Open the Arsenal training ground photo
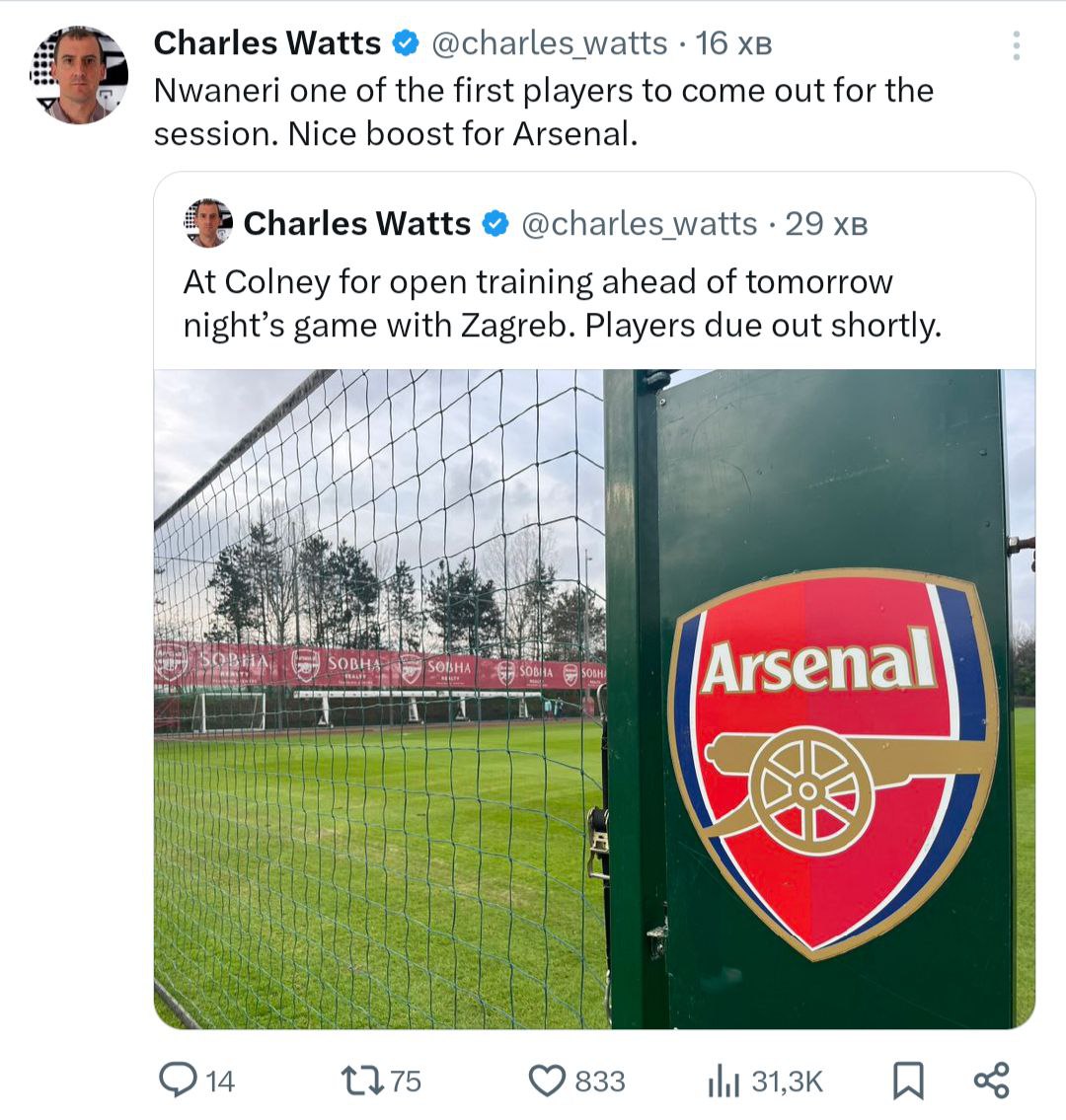Screen dimensions: 1066x1120 (x=594, y=699)
